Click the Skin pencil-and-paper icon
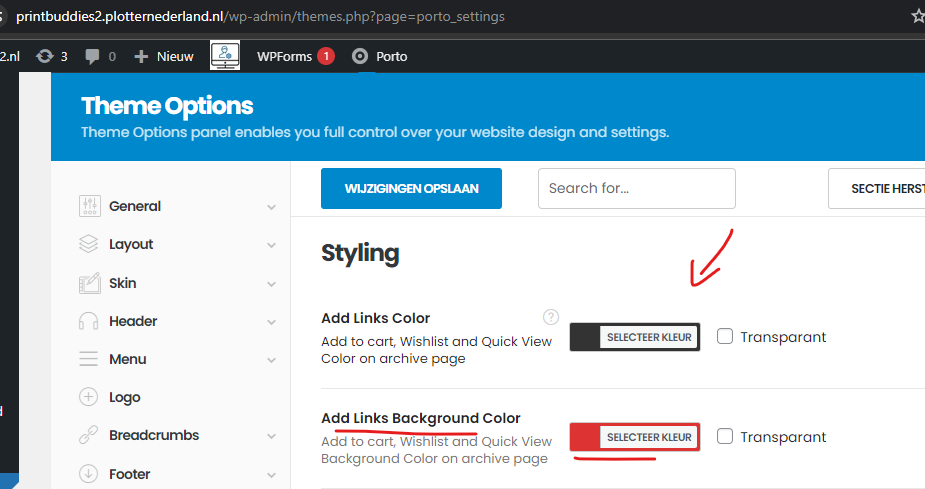925x489 pixels. (x=90, y=283)
